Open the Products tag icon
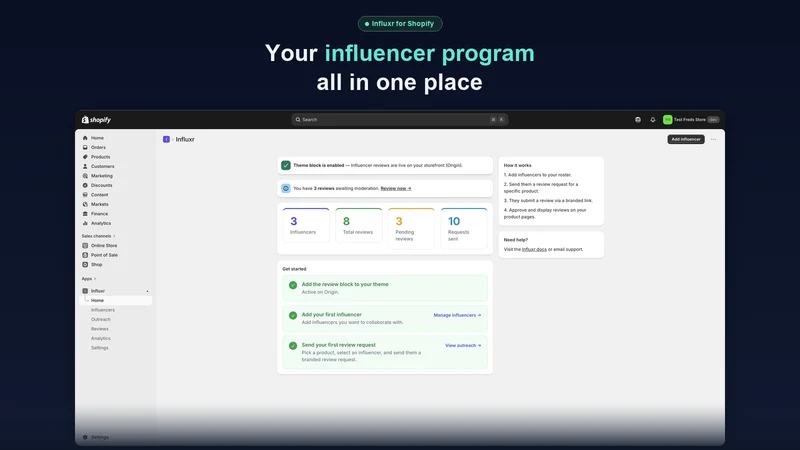The image size is (800, 450). [85, 157]
